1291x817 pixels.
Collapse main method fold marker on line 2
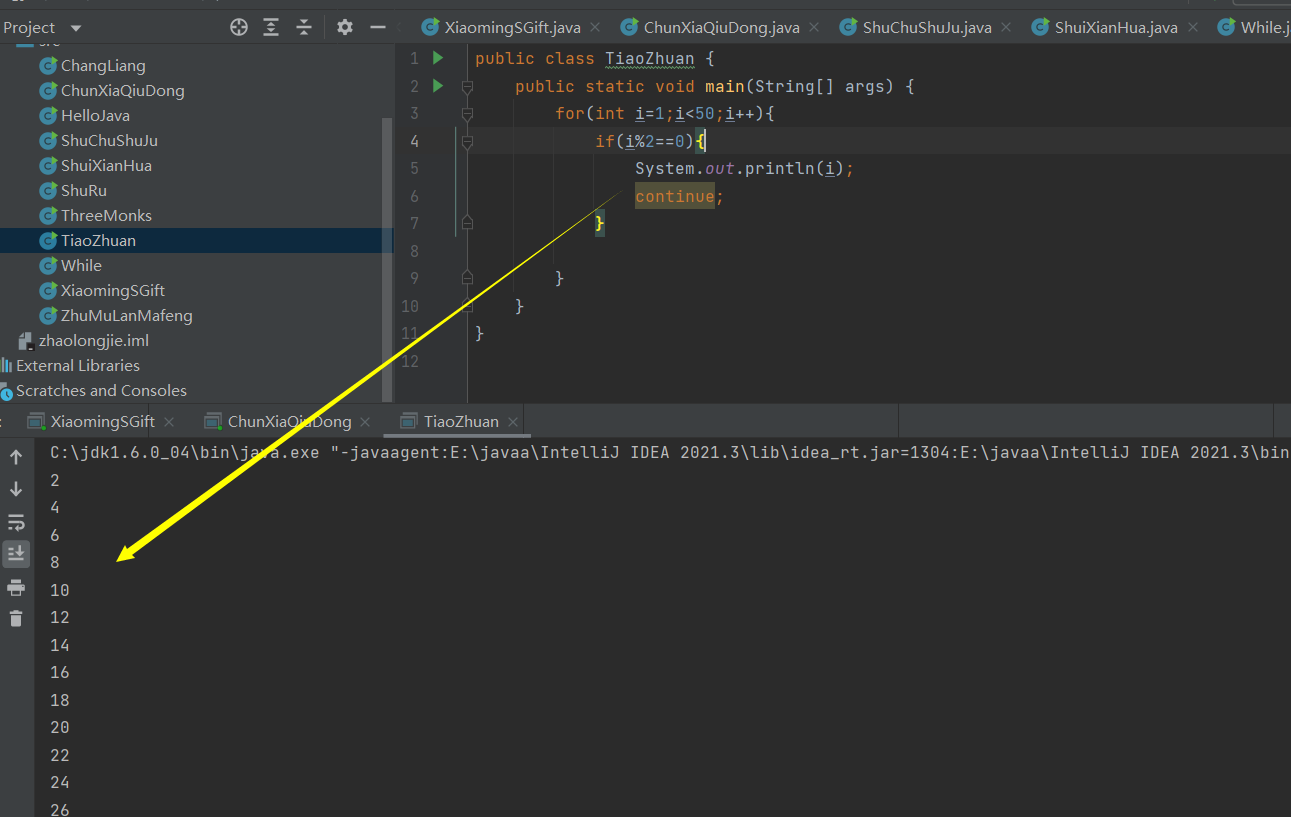click(467, 87)
